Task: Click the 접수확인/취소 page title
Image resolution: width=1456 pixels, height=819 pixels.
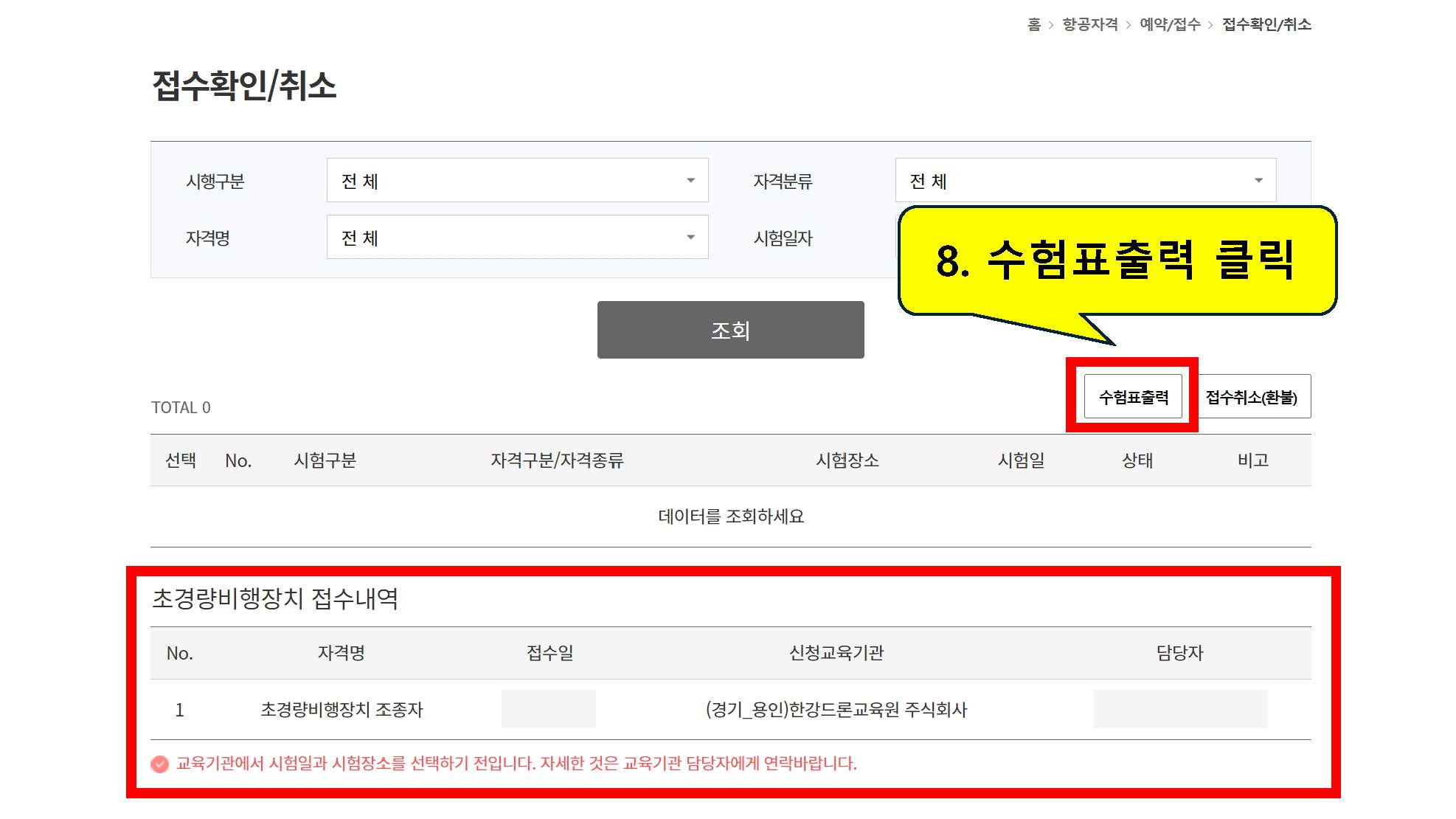Action: click(244, 86)
